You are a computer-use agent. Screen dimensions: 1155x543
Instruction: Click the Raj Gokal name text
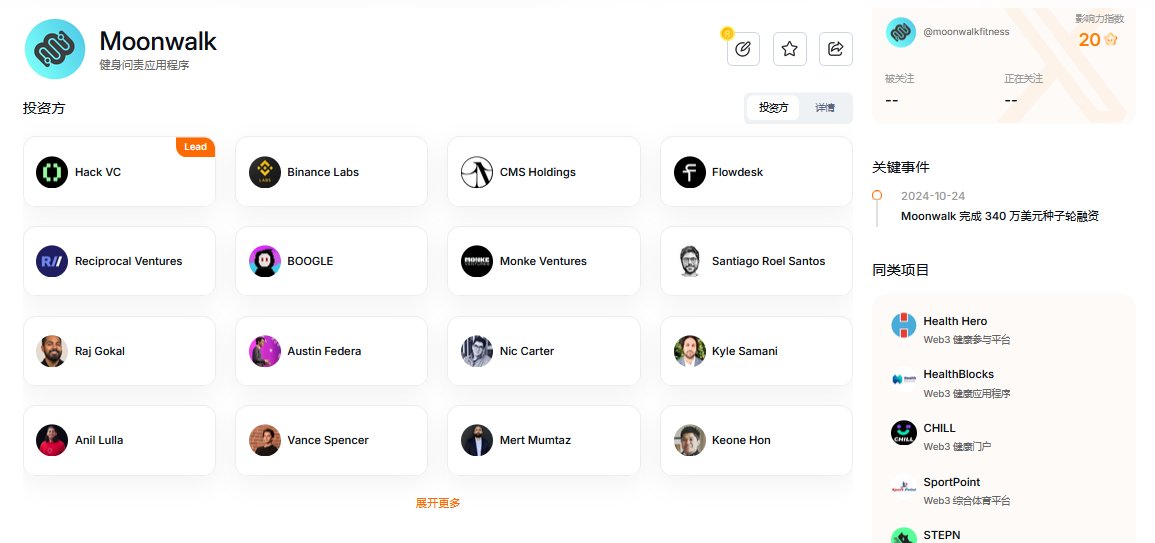point(99,351)
